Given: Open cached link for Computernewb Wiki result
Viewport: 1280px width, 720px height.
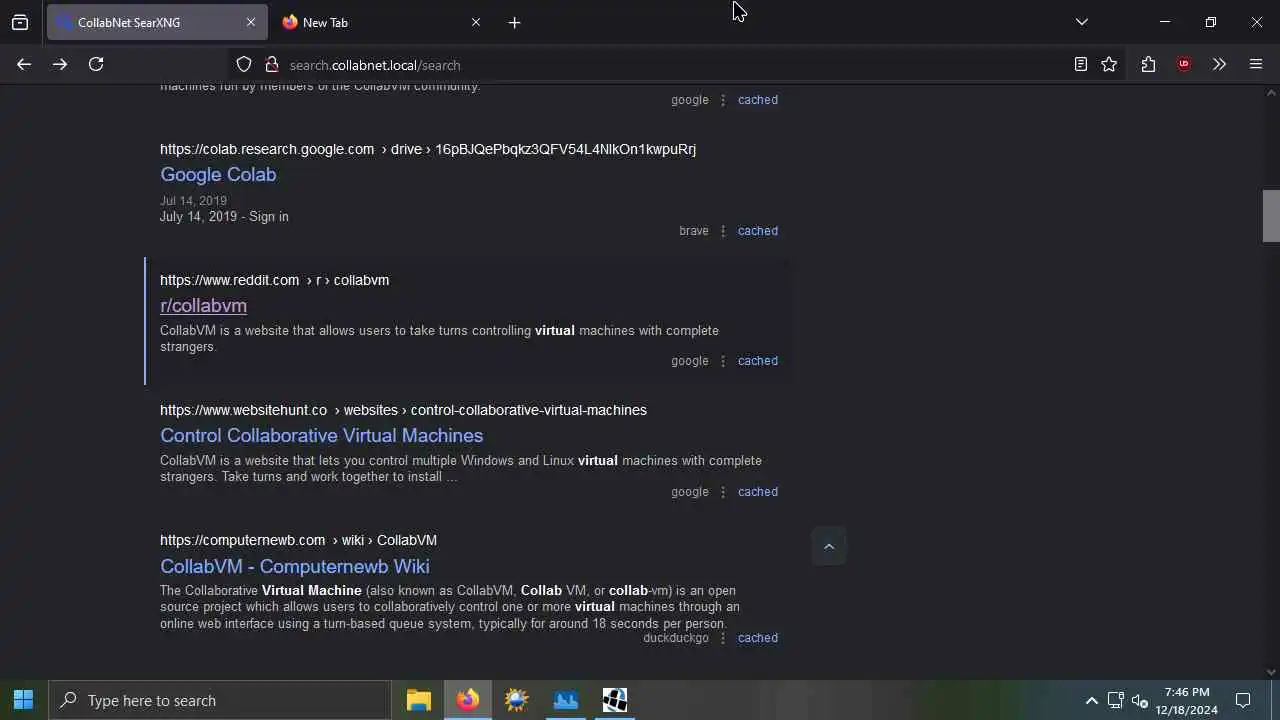Looking at the screenshot, I should (757, 638).
